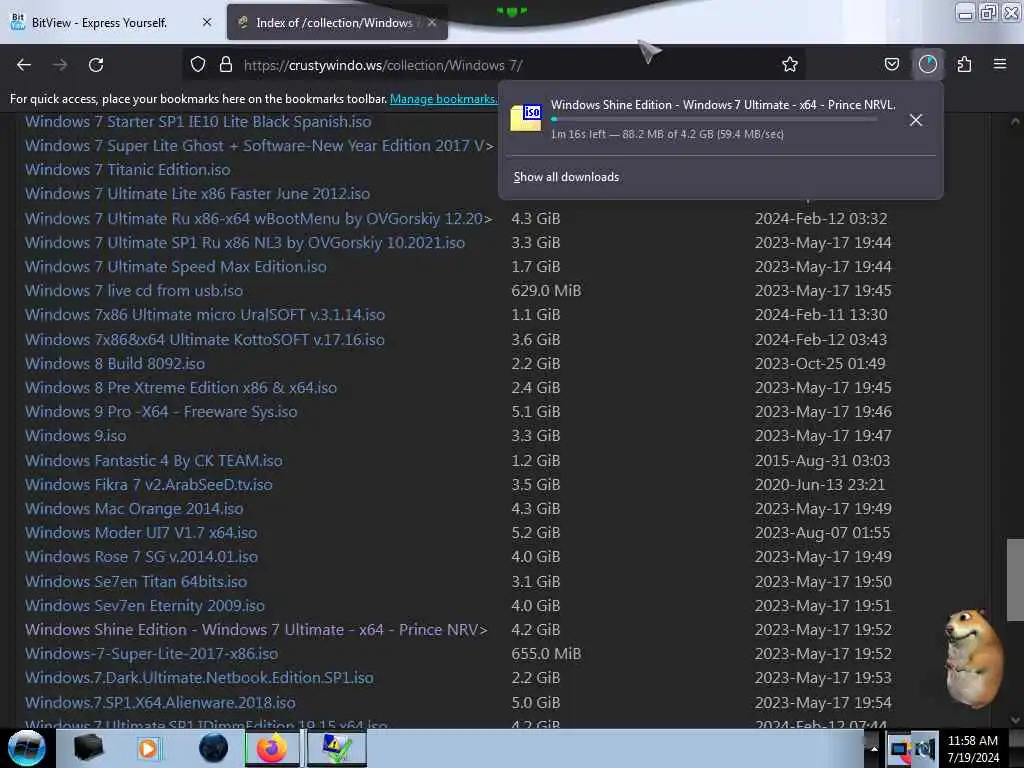The height and width of the screenshot is (768, 1024).
Task: Open the volume speaker tray icon
Action: pyautogui.click(x=925, y=749)
